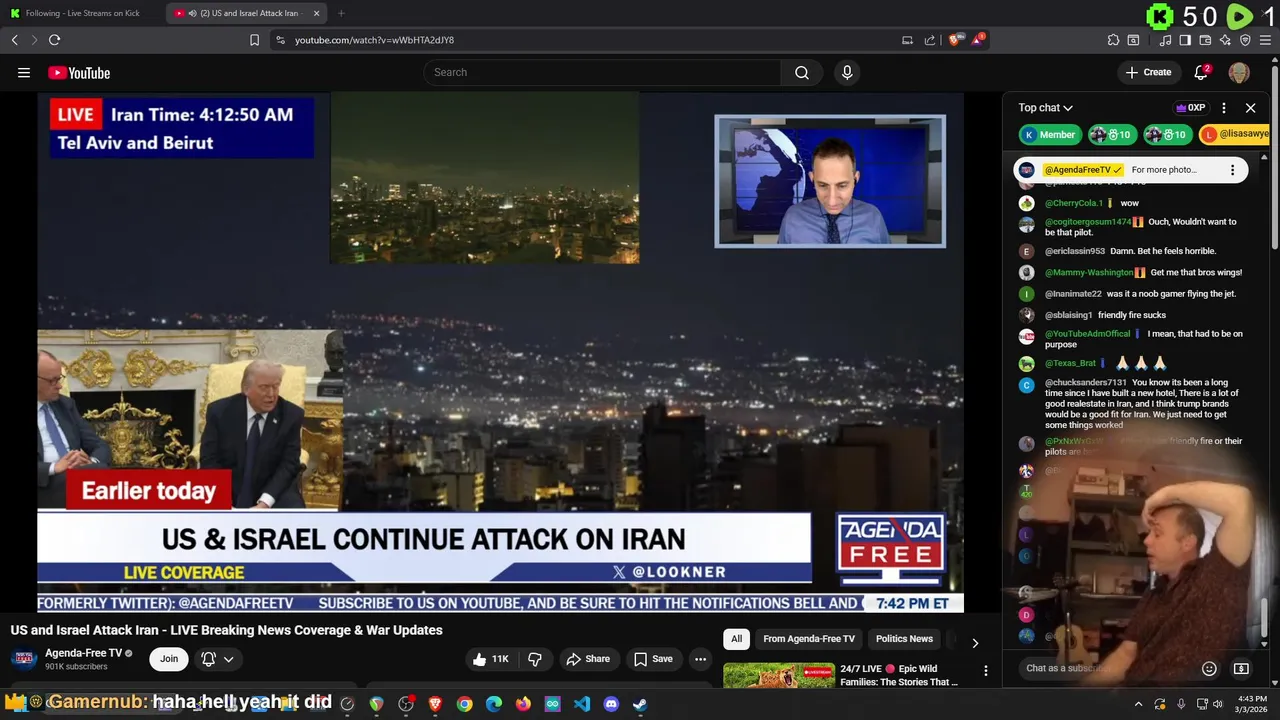Click the browser address bar URL
Image resolution: width=1280 pixels, height=720 pixels.
[374, 40]
